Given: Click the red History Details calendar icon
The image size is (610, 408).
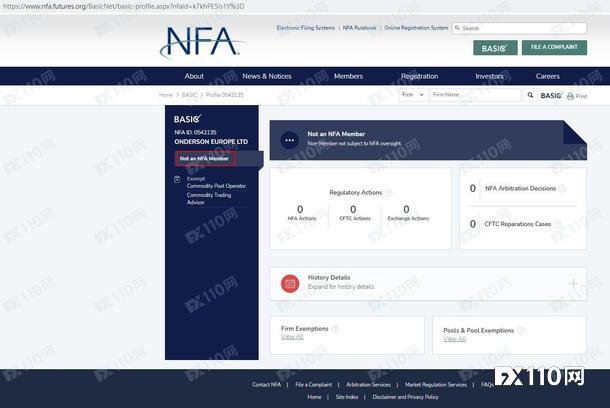Looking at the screenshot, I should click(290, 283).
